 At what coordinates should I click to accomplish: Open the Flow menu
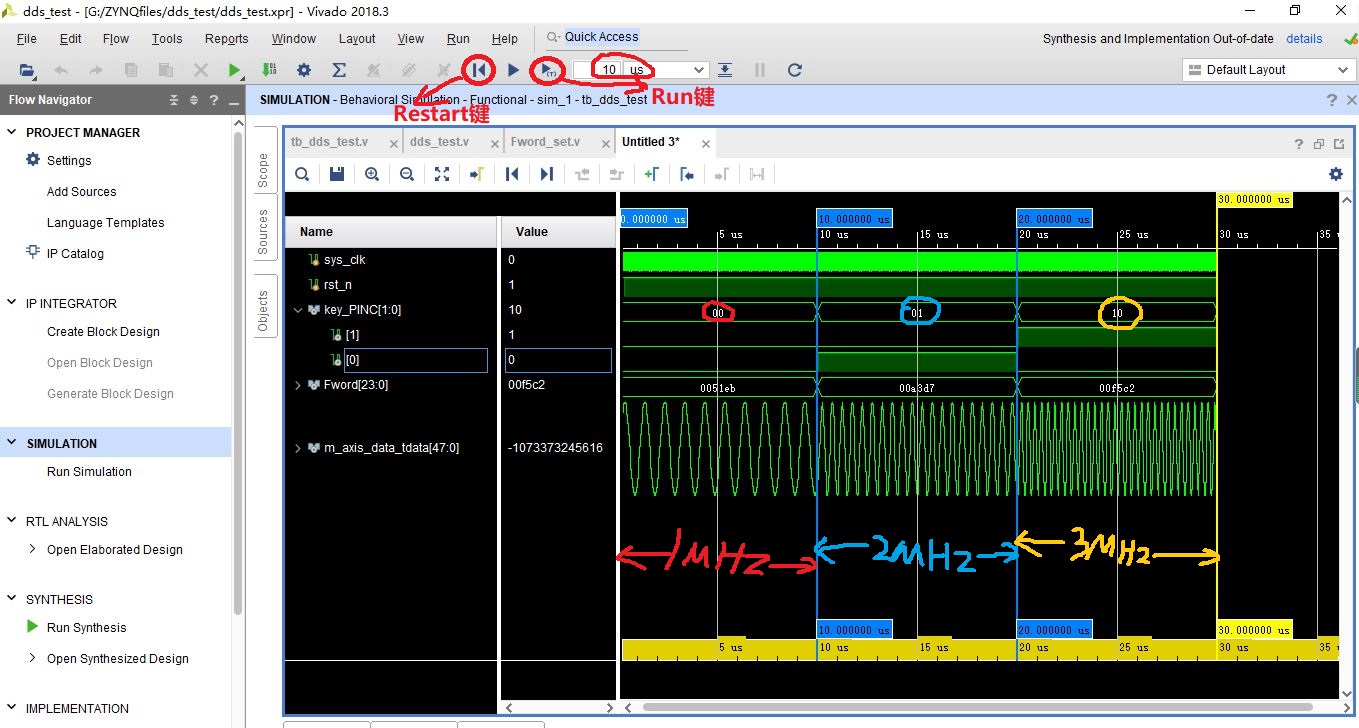tap(115, 38)
